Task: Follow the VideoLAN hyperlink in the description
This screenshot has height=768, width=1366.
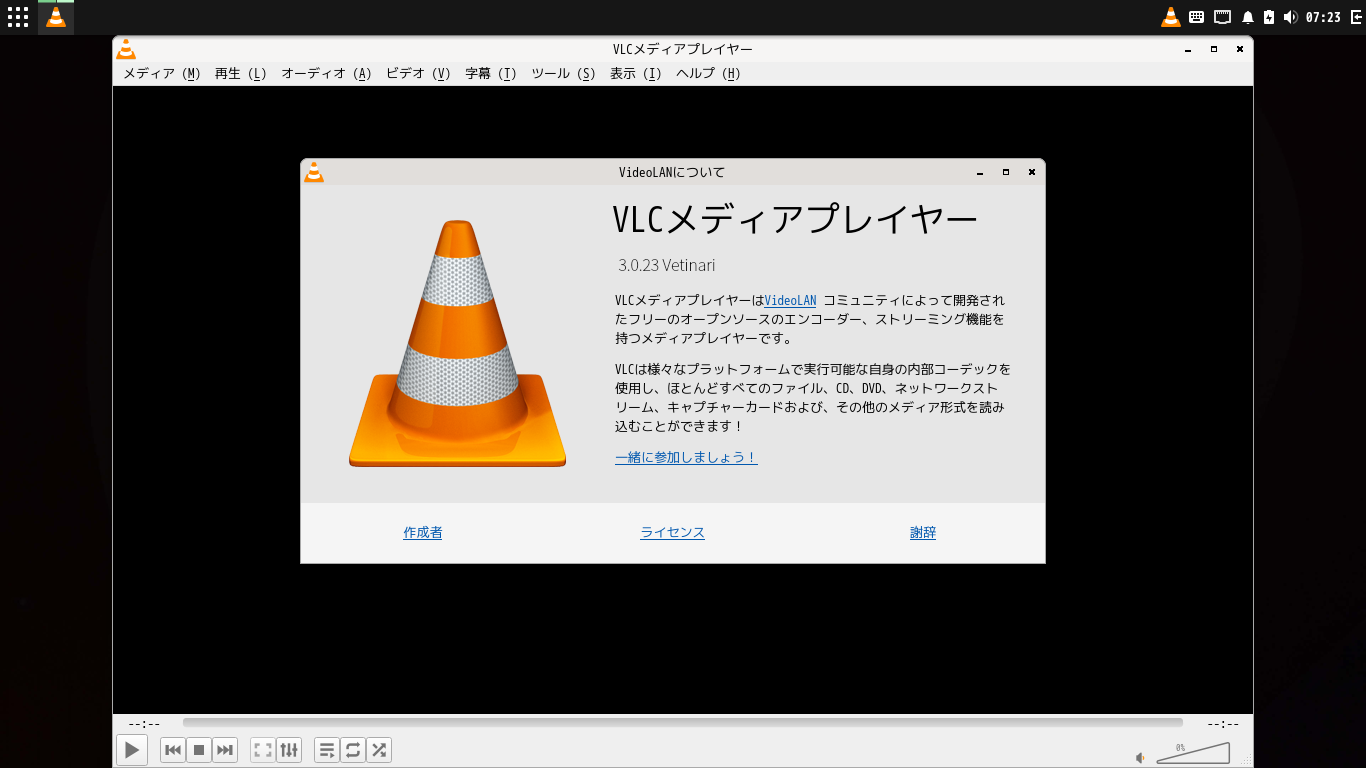Action: pyautogui.click(x=790, y=300)
